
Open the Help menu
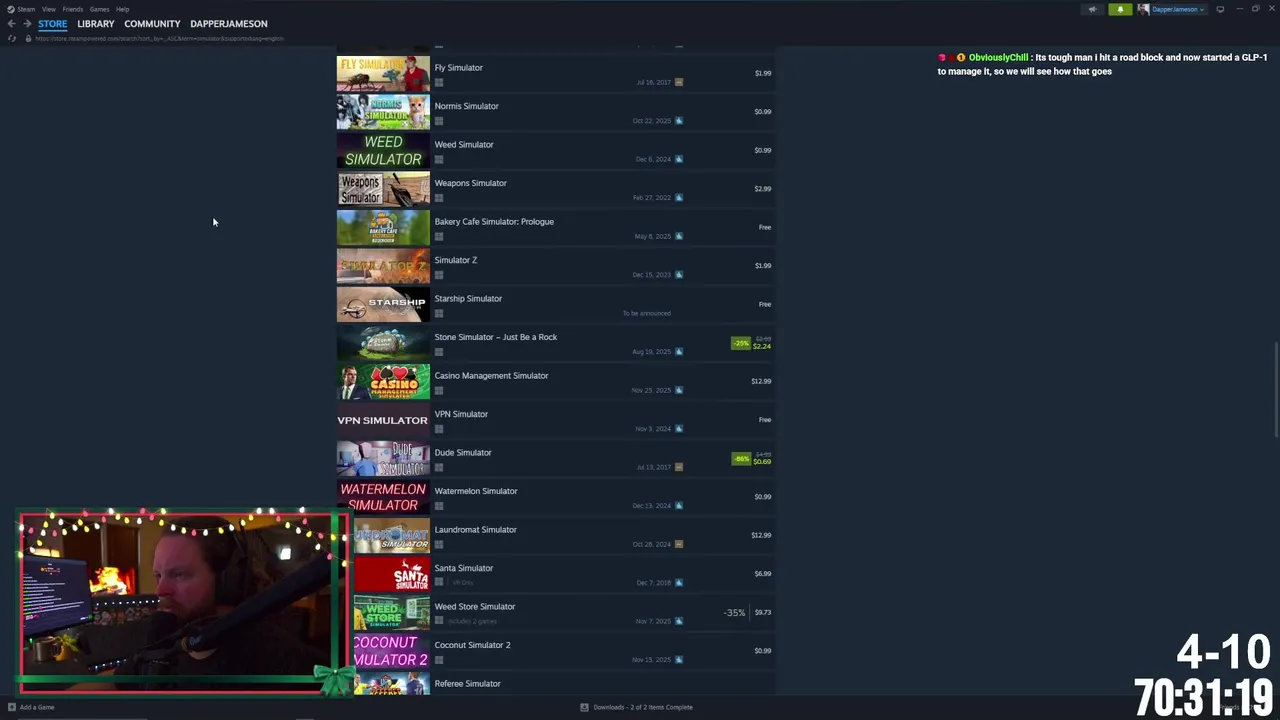122,9
